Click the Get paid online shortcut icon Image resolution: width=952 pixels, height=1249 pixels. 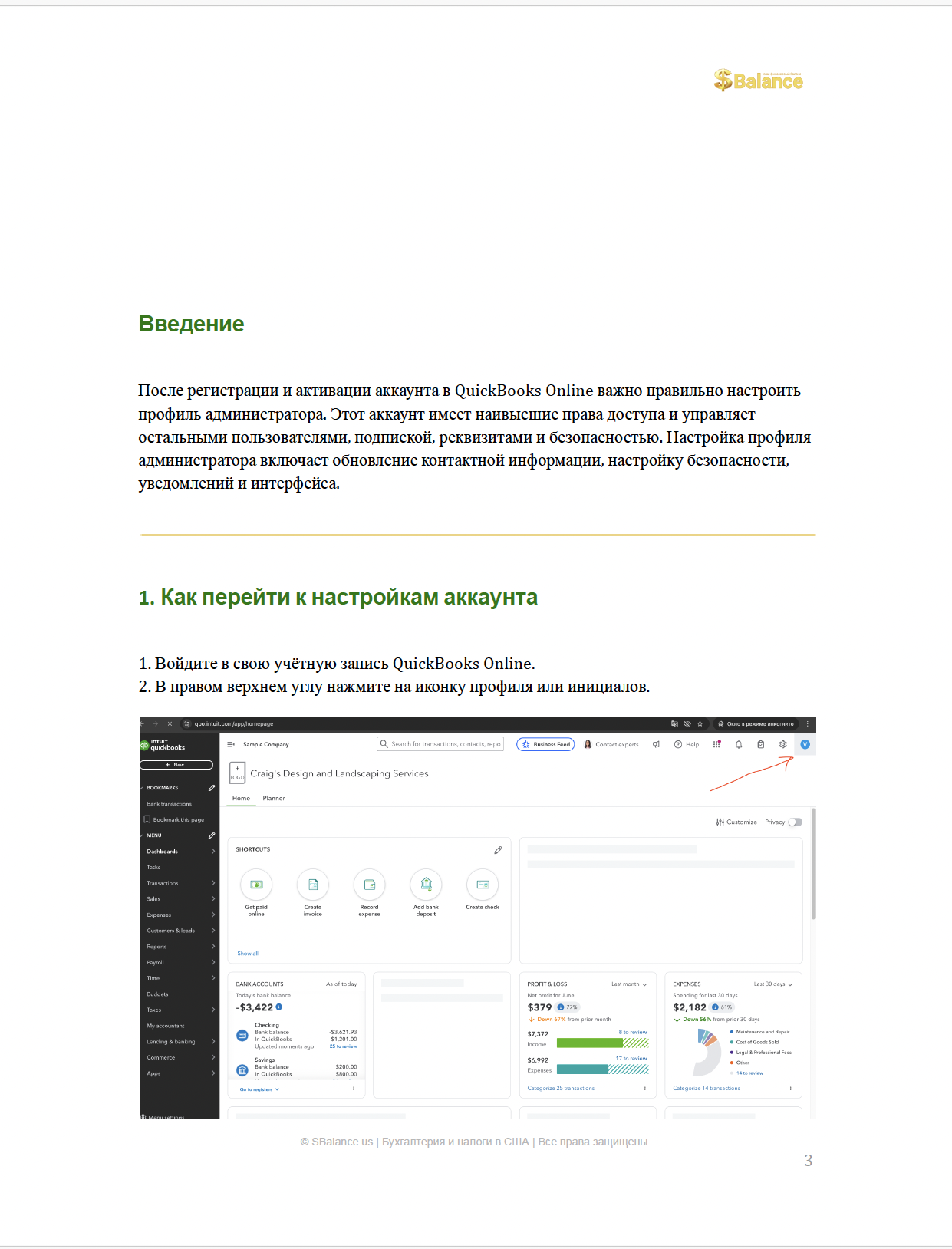(x=256, y=885)
